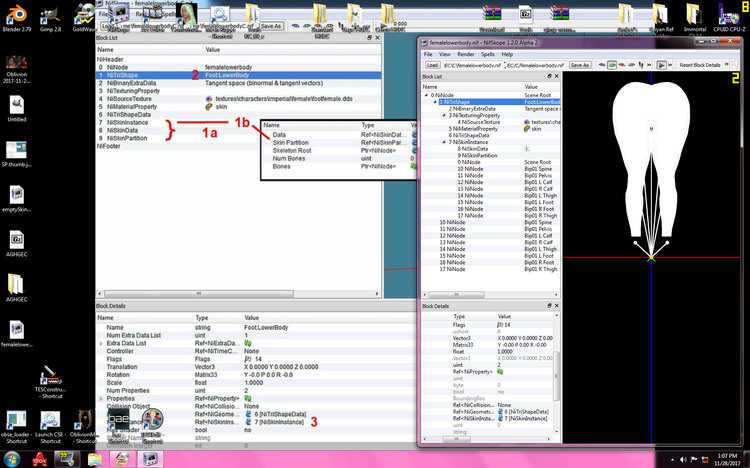Viewport: 750px width, 468px height.
Task: Click the load path field in front window
Action: (473, 65)
